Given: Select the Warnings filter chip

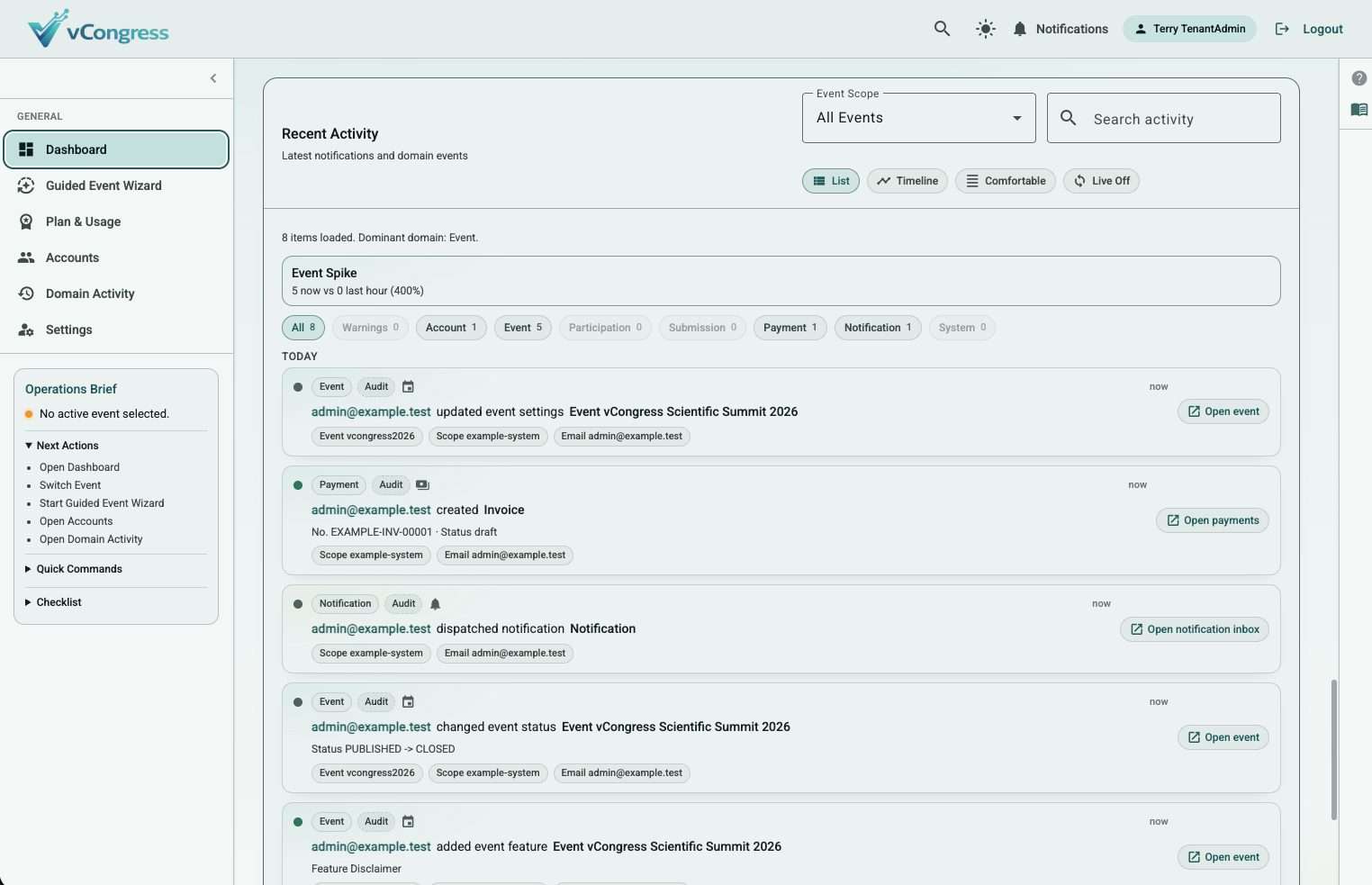Looking at the screenshot, I should (x=370, y=328).
